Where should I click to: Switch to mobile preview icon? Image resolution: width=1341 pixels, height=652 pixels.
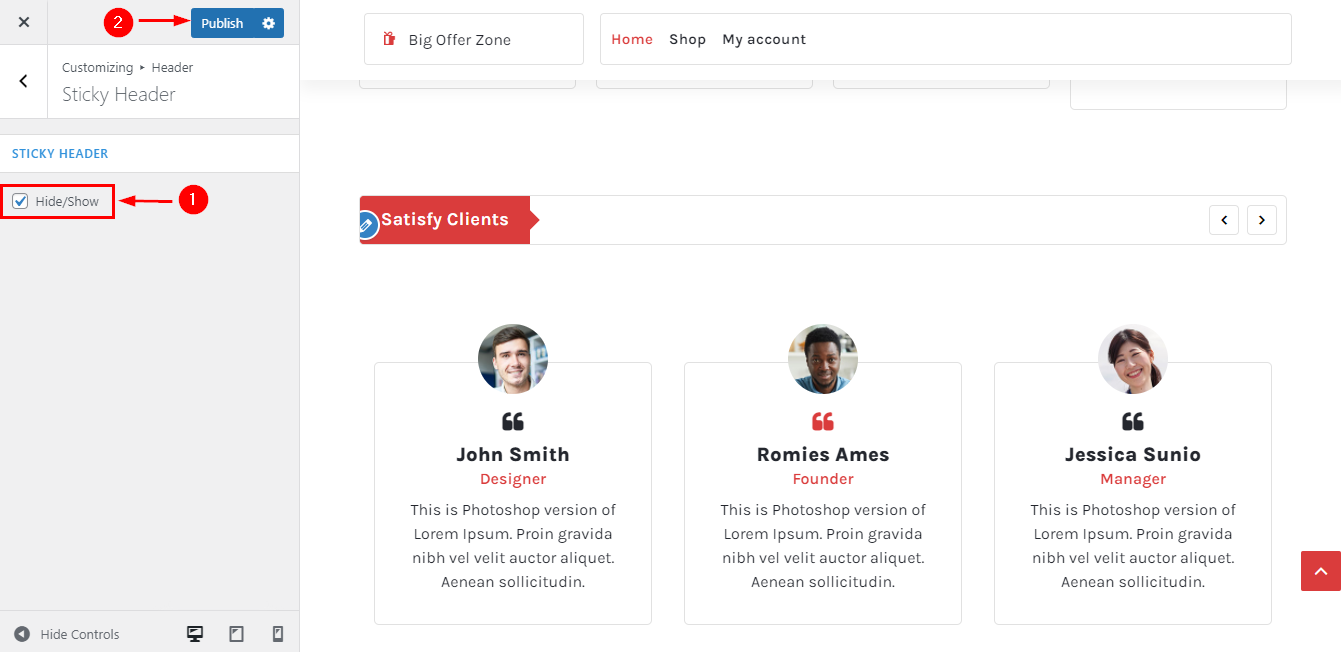278,634
